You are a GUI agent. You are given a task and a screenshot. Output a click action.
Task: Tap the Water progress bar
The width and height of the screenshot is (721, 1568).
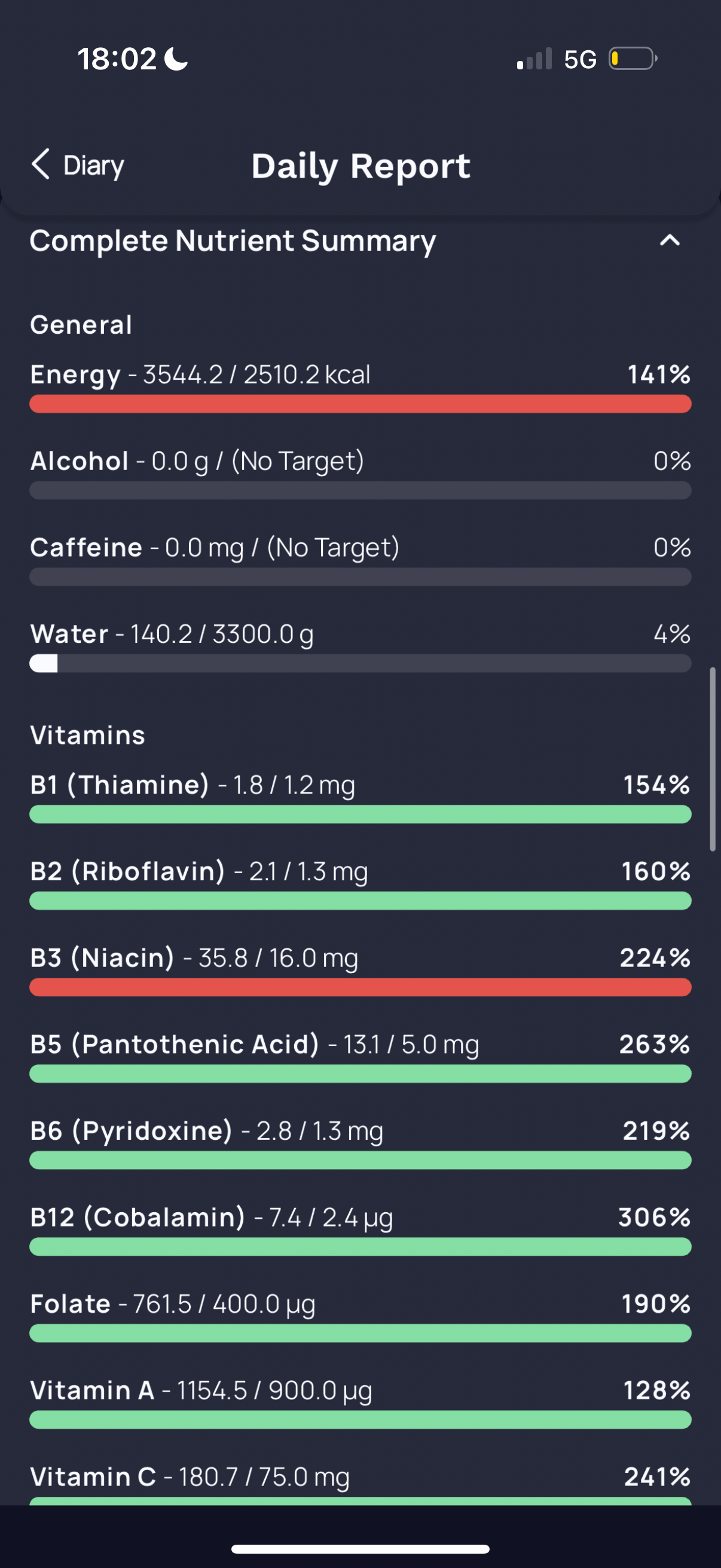tap(360, 663)
